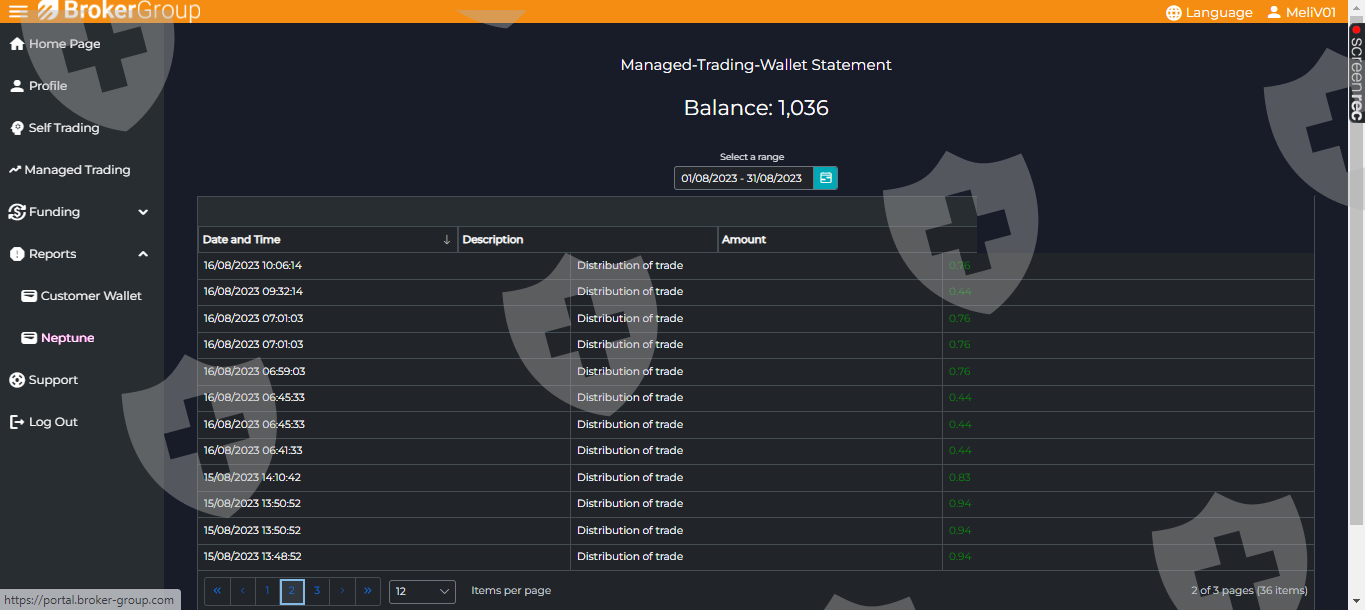Click the '2 of 3 pages (36 items)' text
This screenshot has width=1365, height=610.
coord(1249,591)
